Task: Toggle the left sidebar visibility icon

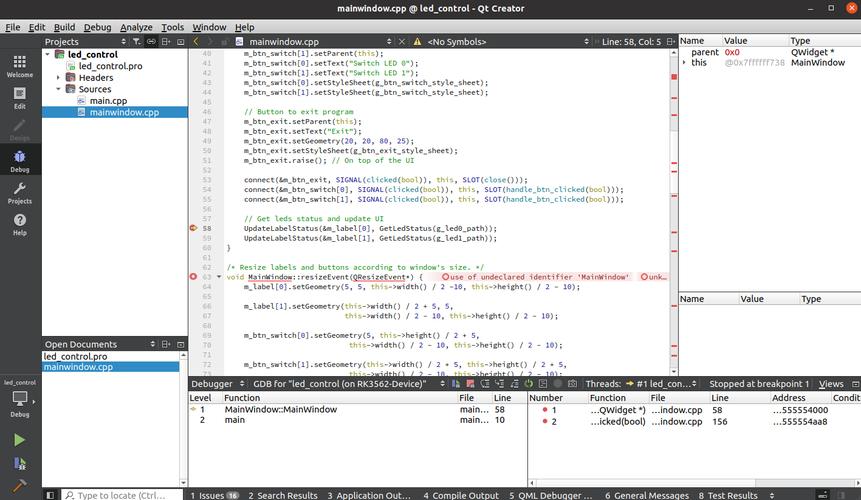Action: coord(49,495)
